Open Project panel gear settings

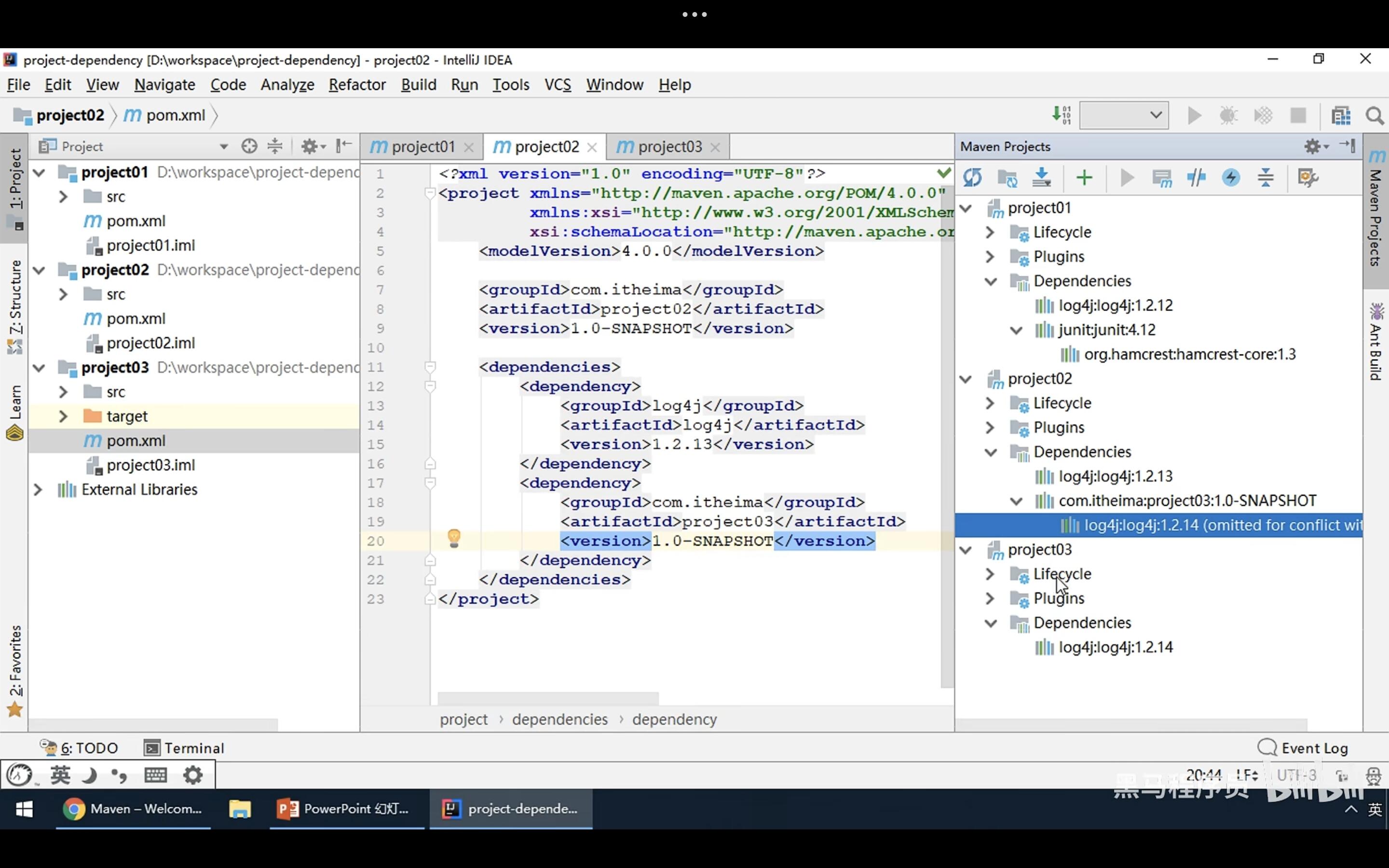pyautogui.click(x=313, y=147)
